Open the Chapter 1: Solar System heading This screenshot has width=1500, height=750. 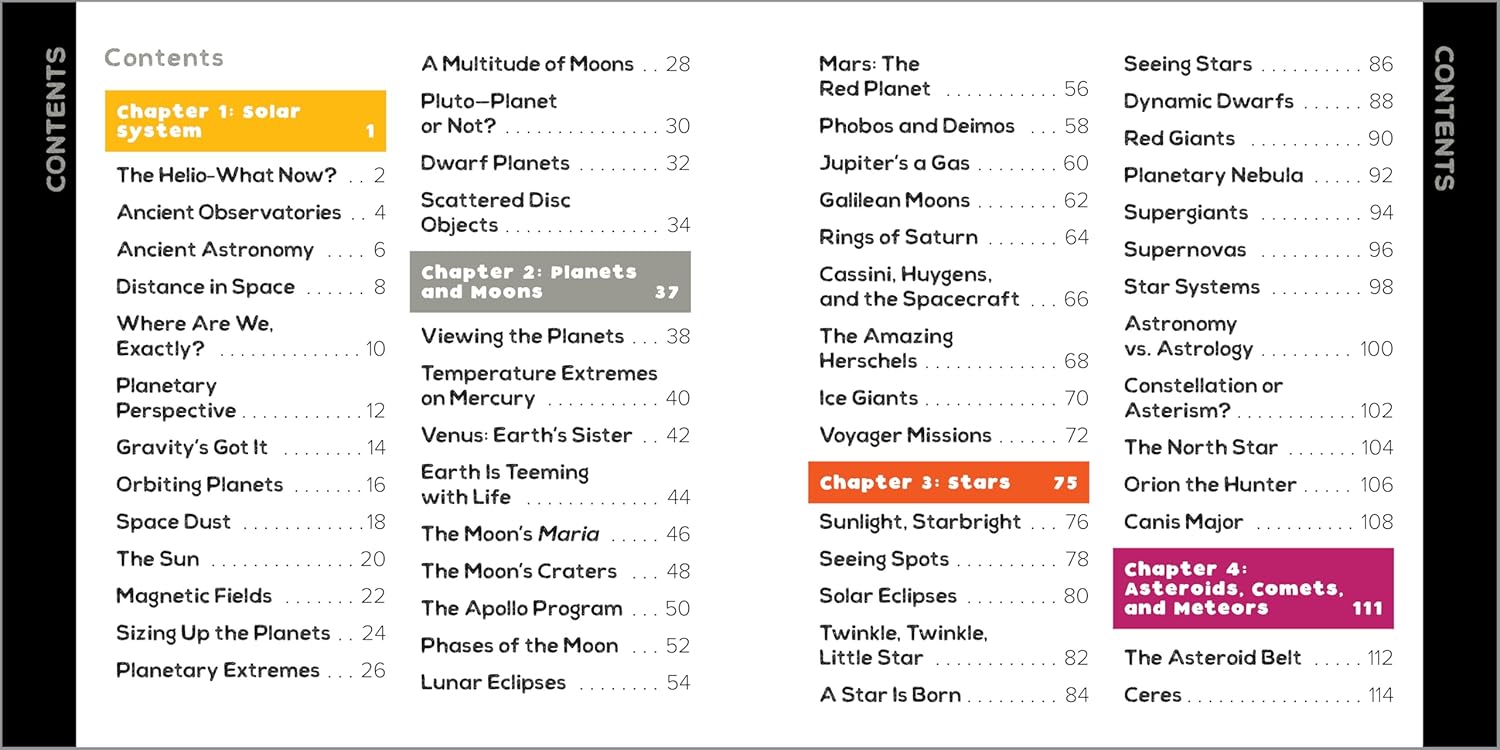click(245, 121)
